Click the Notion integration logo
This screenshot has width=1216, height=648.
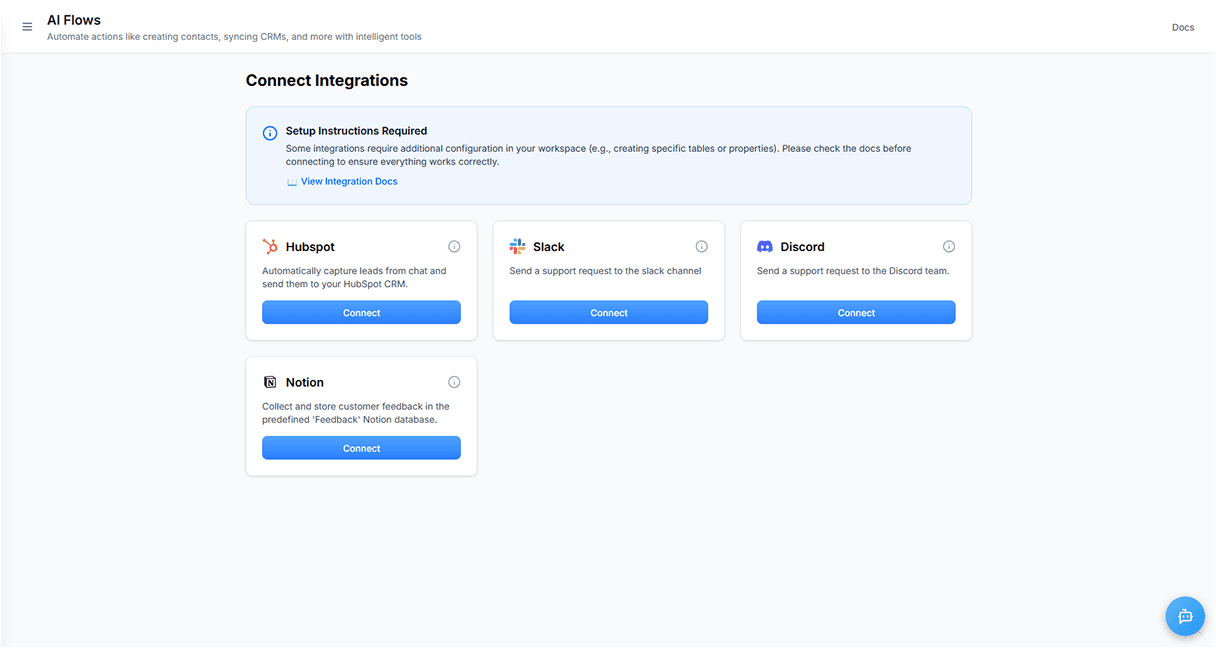coord(269,382)
